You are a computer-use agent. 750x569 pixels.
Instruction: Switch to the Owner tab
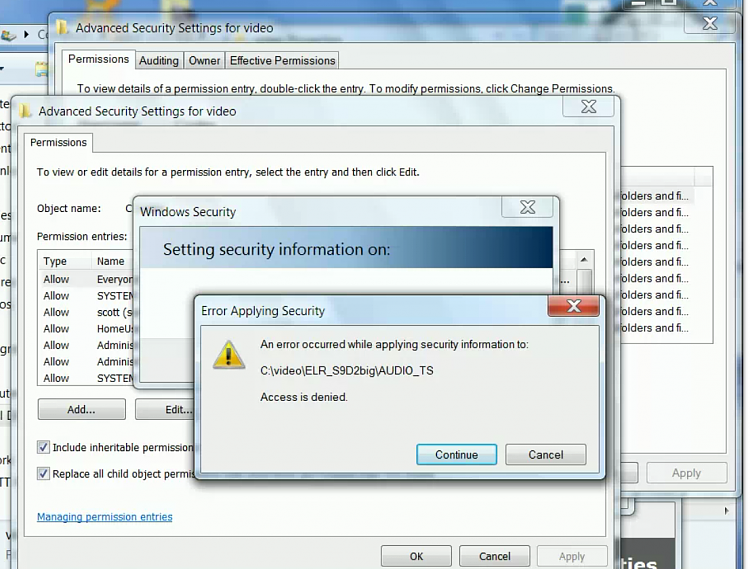204,61
